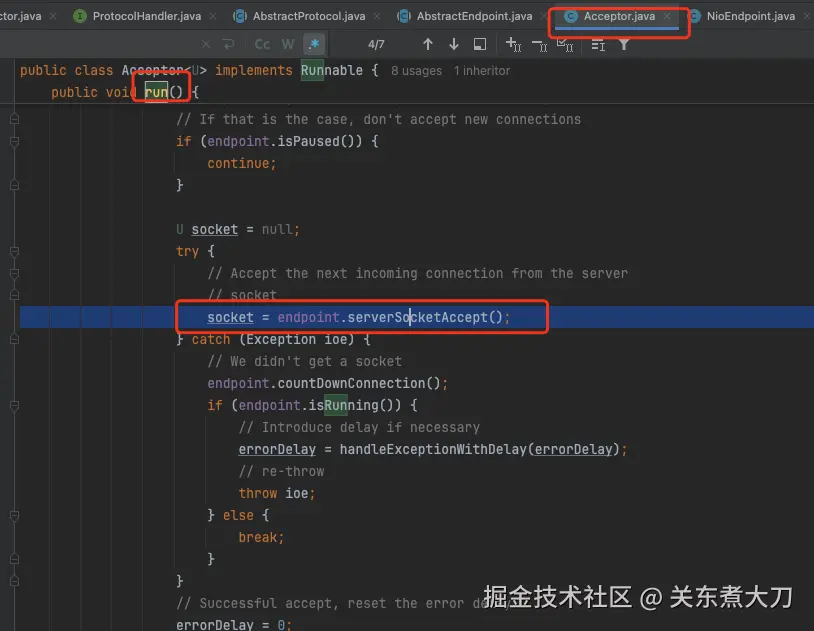
Task: Click '// Introduce delay if necessary' comment
Action: coord(359,427)
